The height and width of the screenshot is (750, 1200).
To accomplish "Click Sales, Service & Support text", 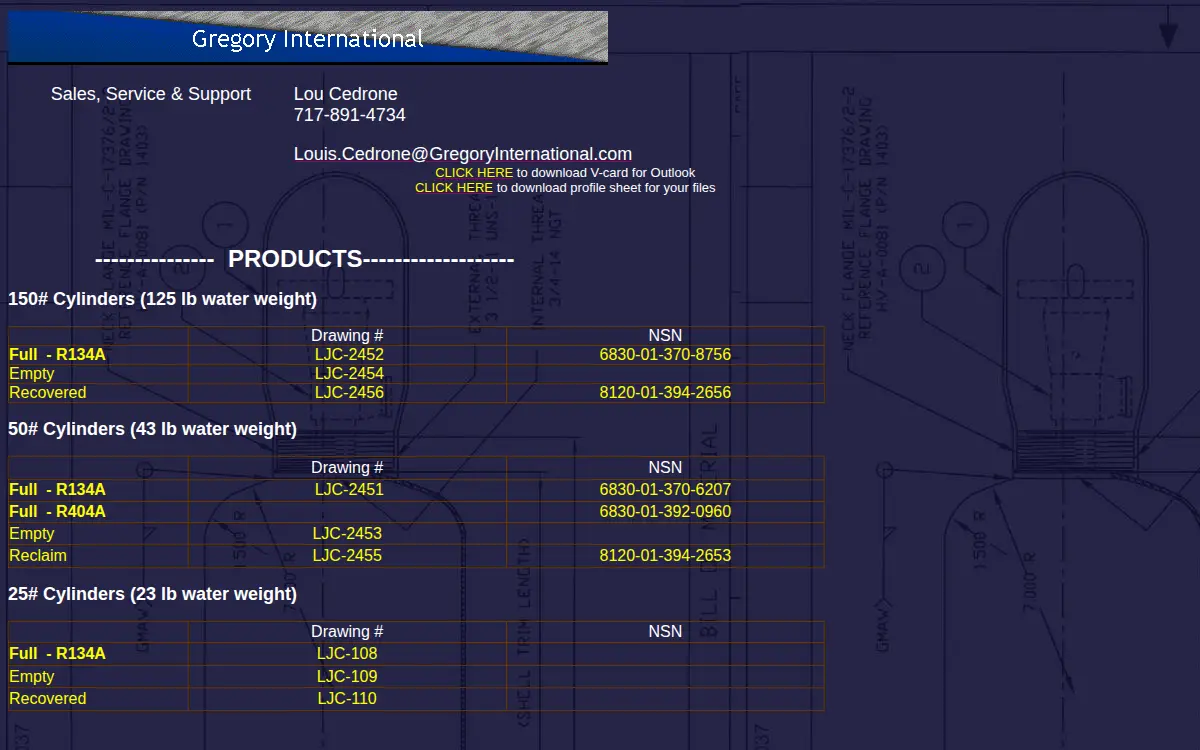I will point(151,94).
